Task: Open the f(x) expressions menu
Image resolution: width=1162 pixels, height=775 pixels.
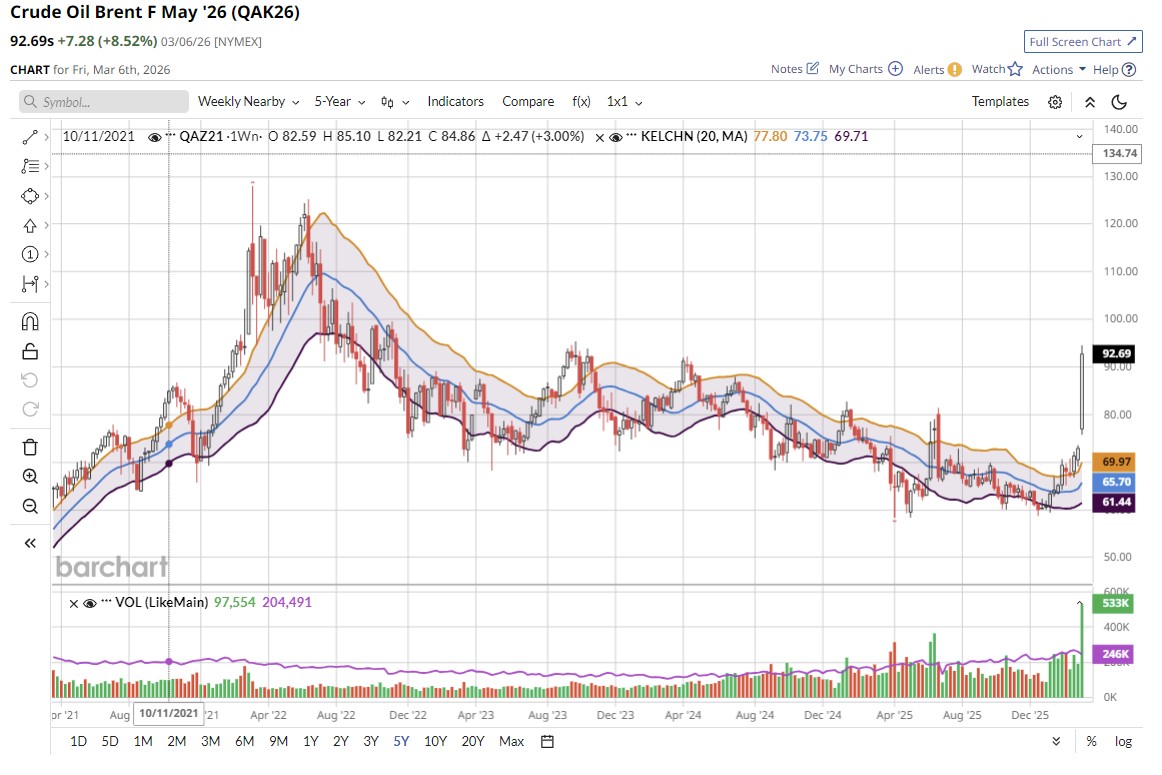Action: tap(581, 102)
